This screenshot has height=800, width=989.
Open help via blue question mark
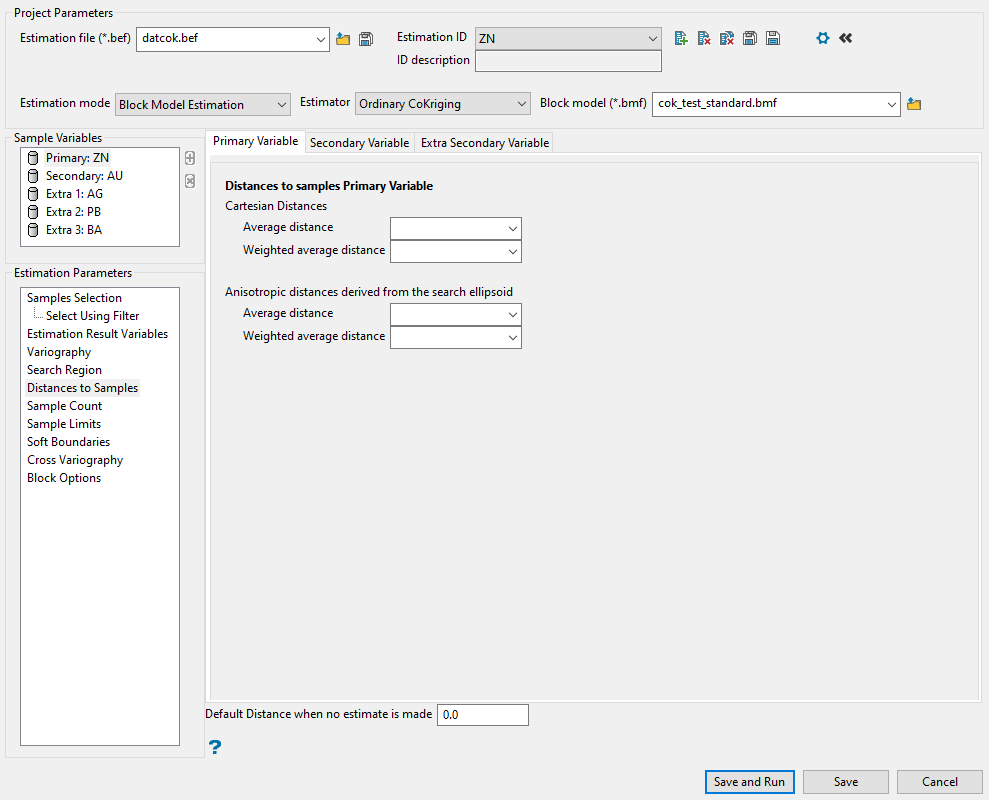coord(215,746)
